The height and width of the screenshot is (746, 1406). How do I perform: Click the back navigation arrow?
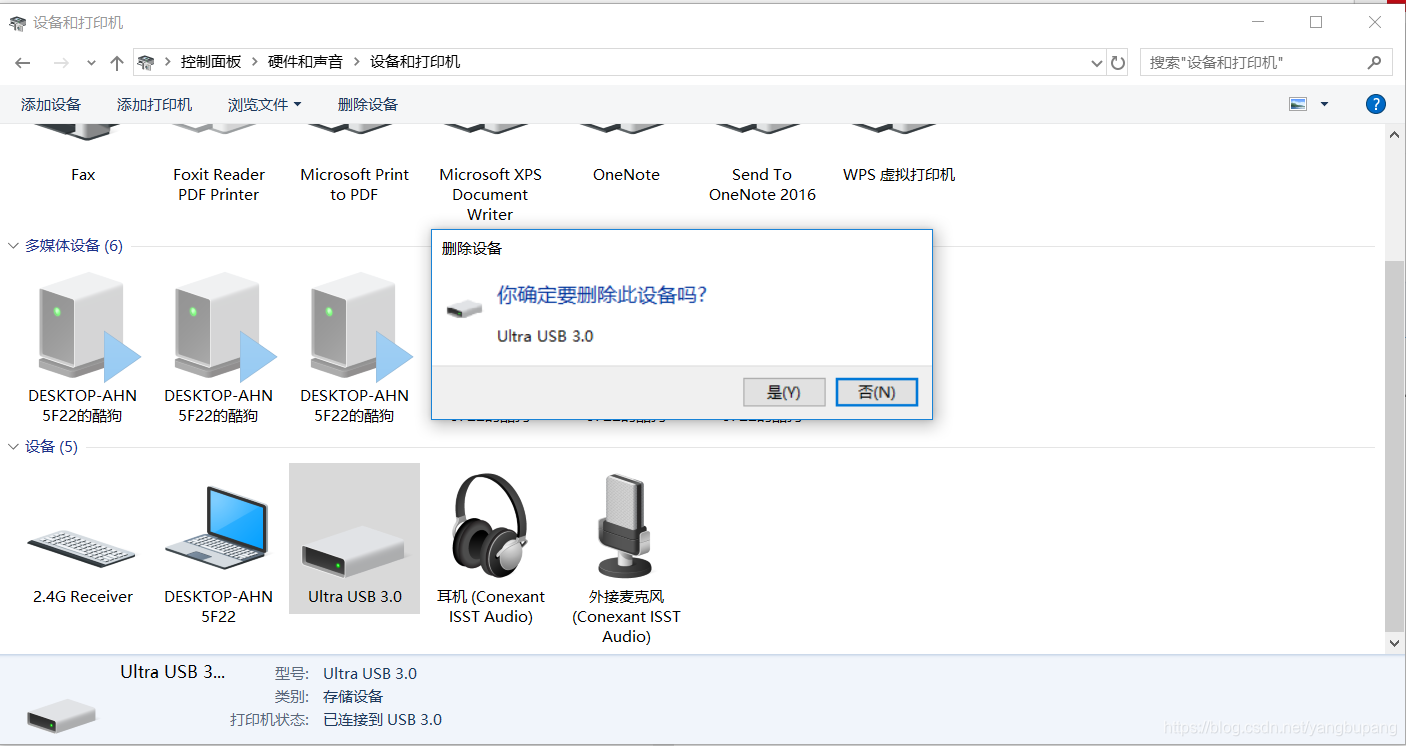(x=23, y=62)
